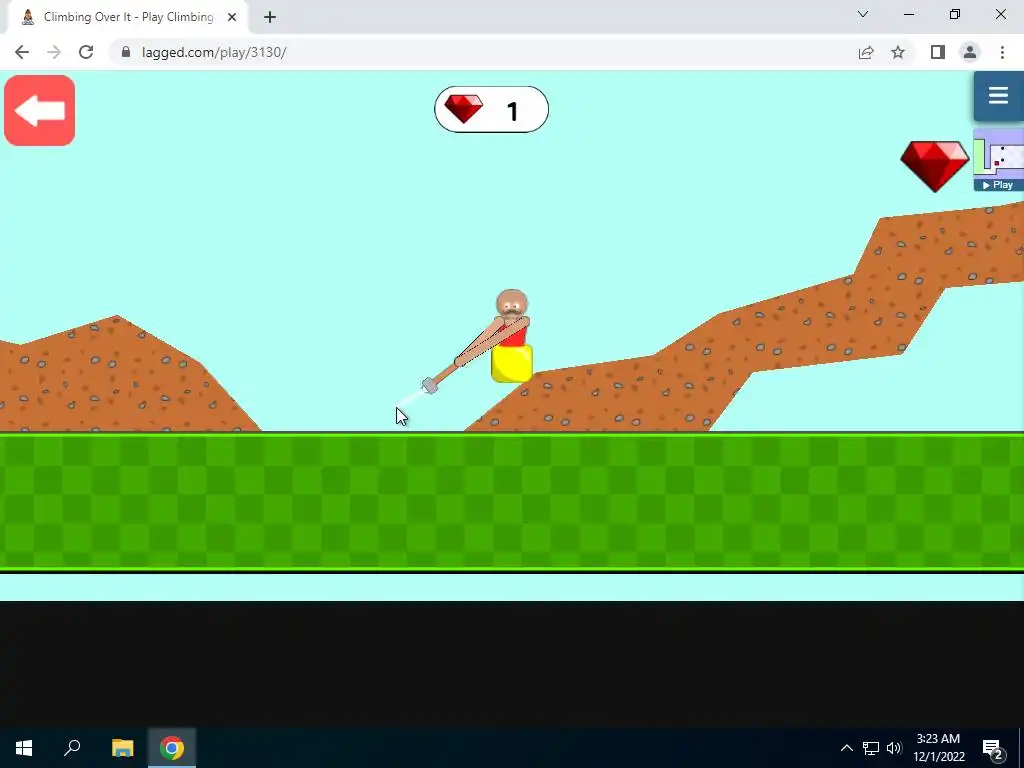Image resolution: width=1024 pixels, height=768 pixels.
Task: Open the game hamburger menu
Action: 998,96
